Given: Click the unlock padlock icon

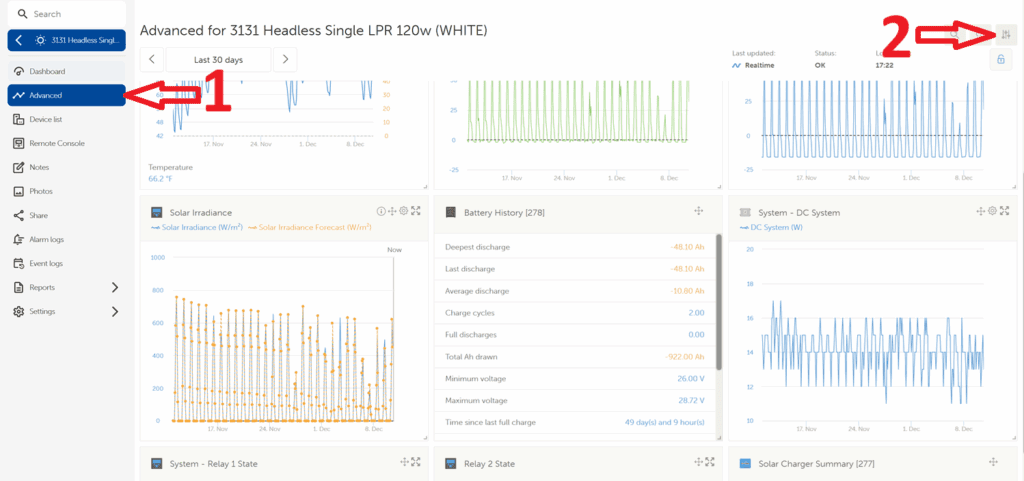Looking at the screenshot, I should [1000, 60].
